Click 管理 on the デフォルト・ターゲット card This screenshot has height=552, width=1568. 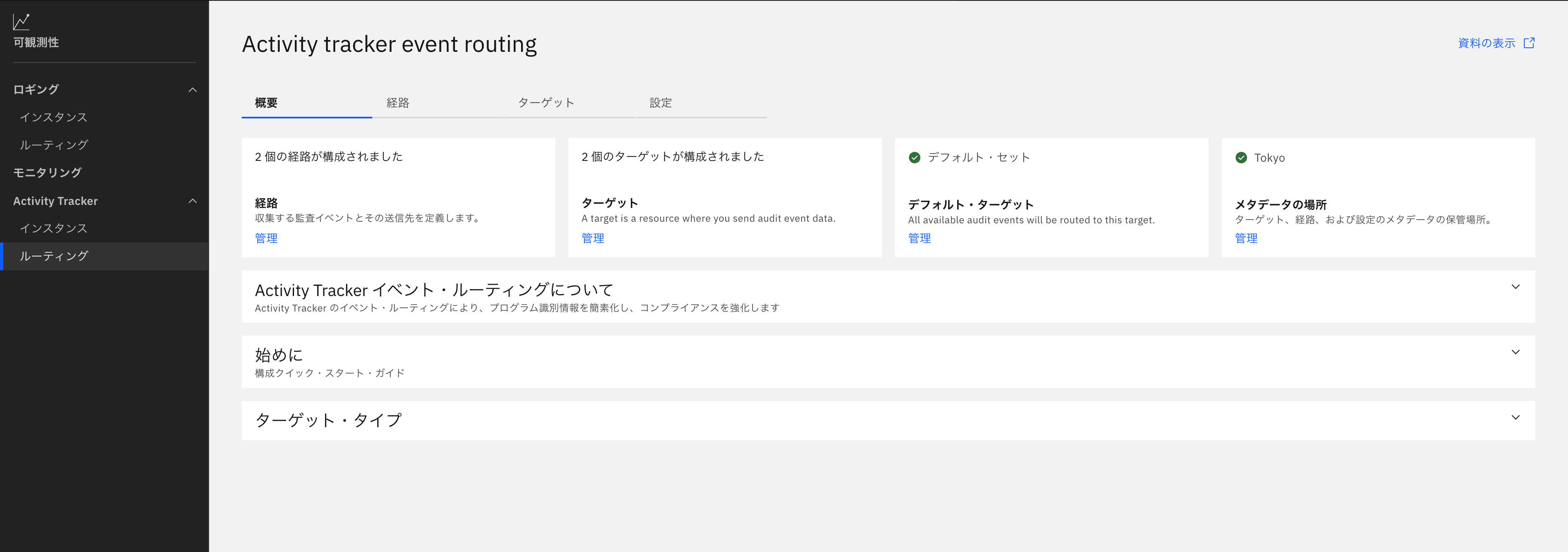click(919, 238)
